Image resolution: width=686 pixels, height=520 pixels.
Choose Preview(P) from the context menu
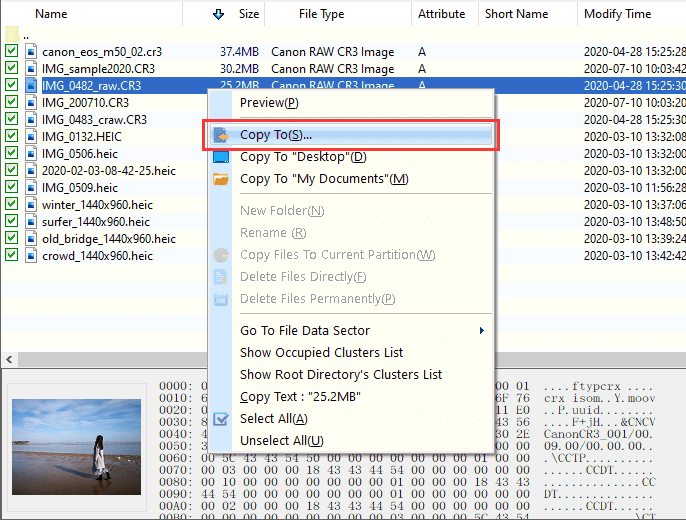pyautogui.click(x=269, y=103)
